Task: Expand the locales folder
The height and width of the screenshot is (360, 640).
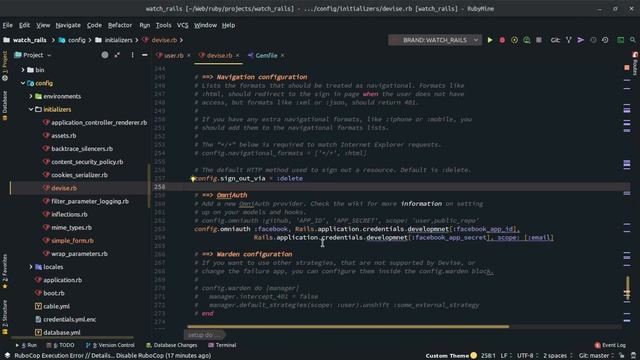Action: pos(31,267)
